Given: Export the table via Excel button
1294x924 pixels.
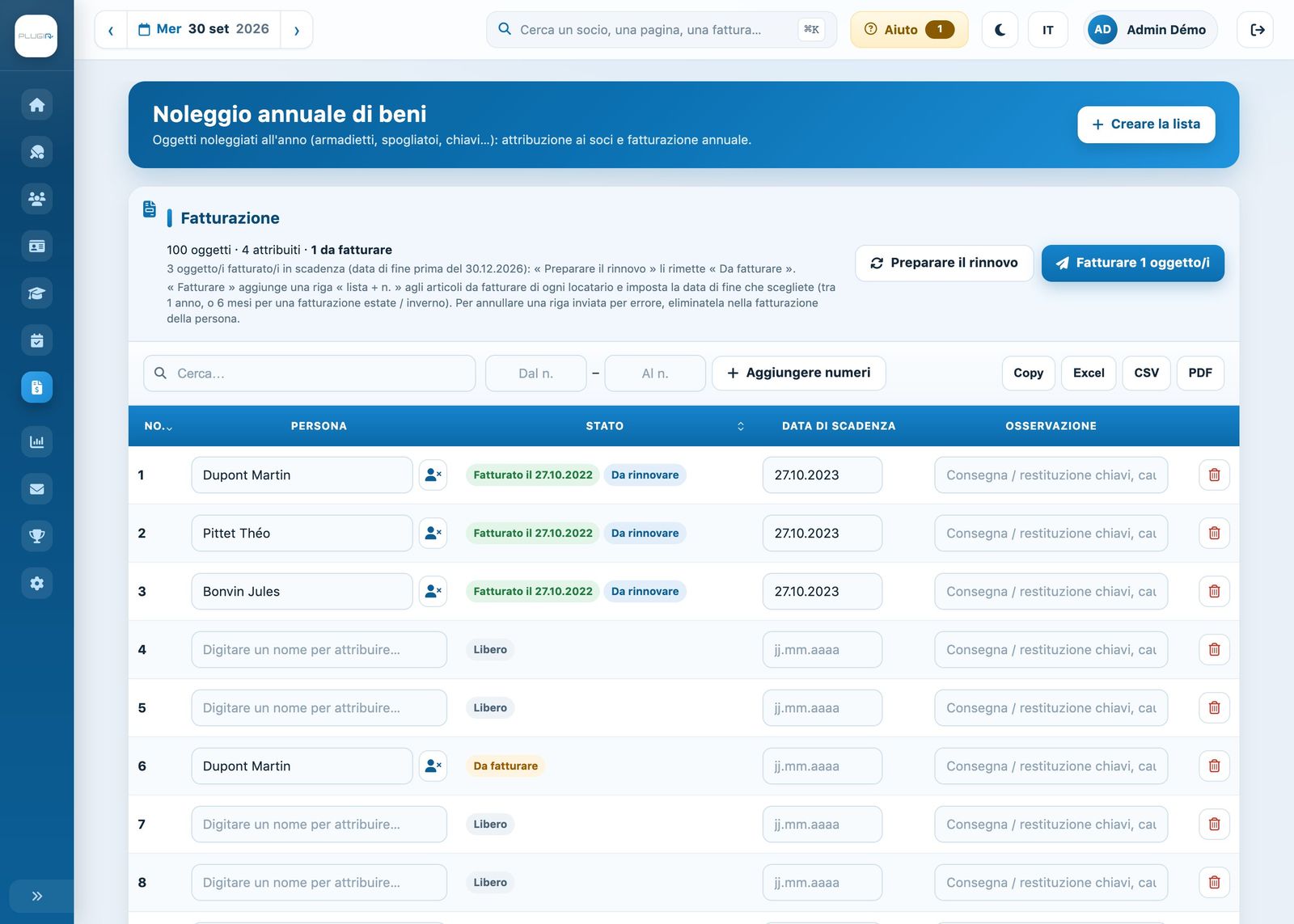Looking at the screenshot, I should 1089,373.
